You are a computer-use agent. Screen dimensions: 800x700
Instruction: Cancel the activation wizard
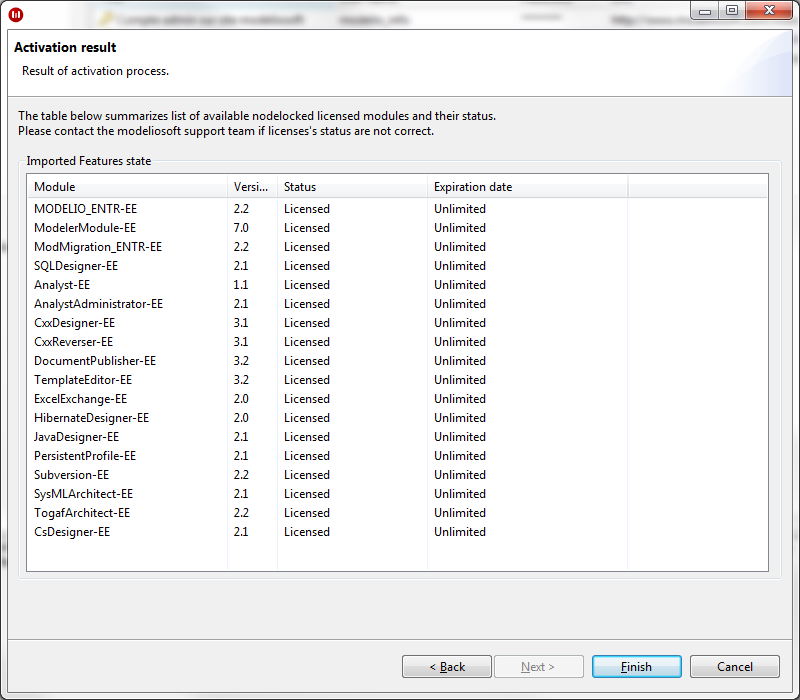(734, 666)
